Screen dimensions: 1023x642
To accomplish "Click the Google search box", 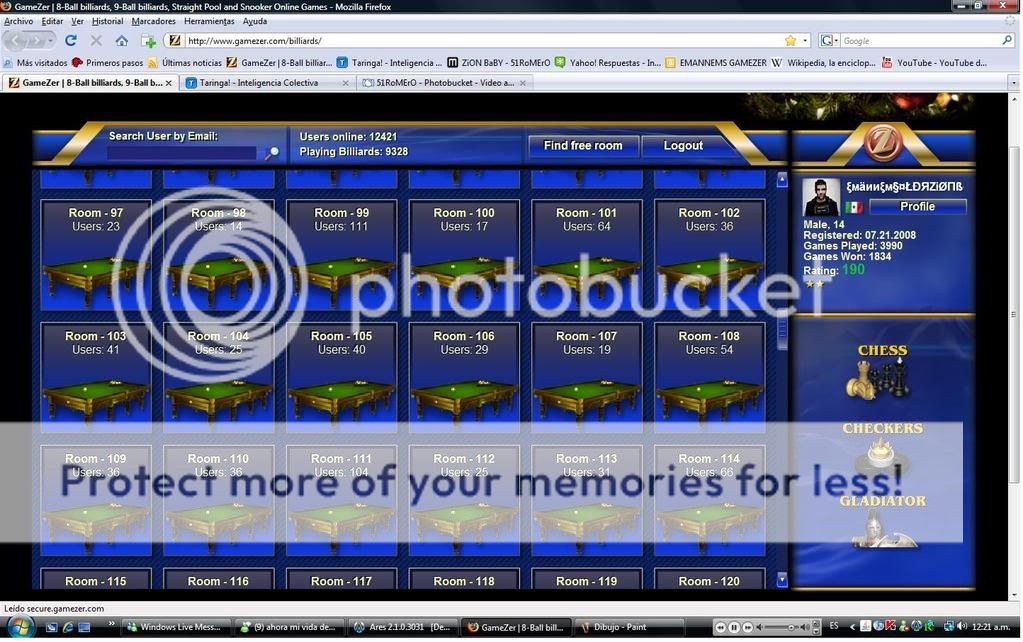I will click(920, 40).
